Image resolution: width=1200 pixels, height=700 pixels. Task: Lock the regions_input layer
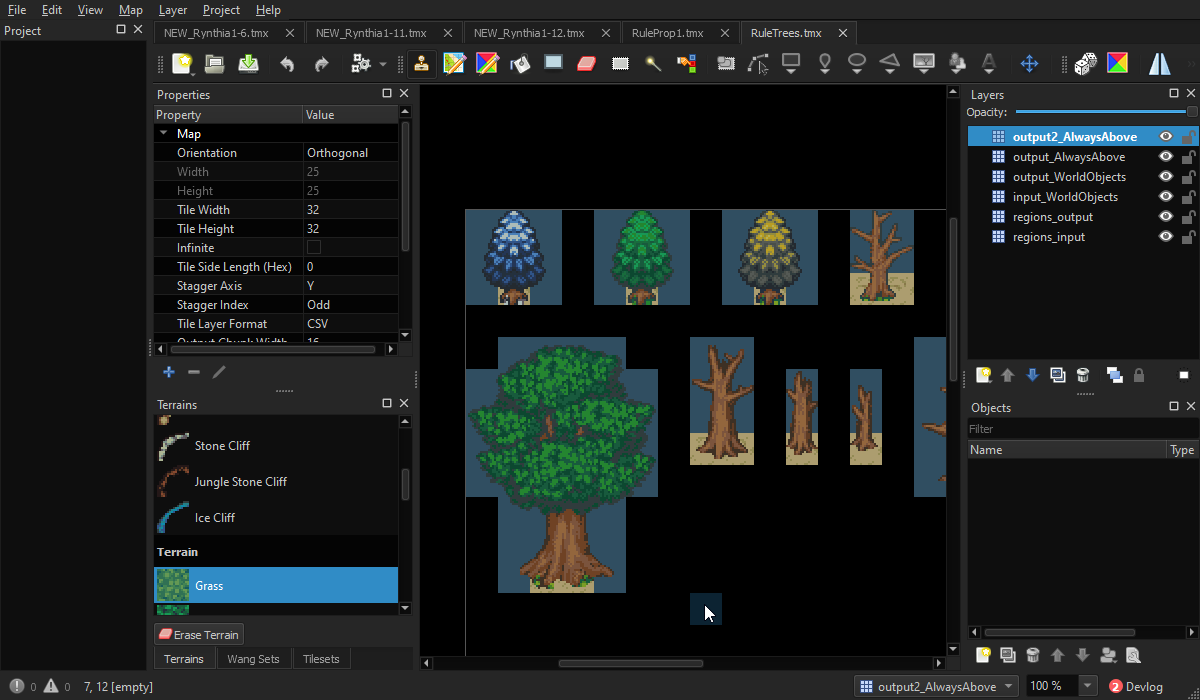click(1188, 237)
